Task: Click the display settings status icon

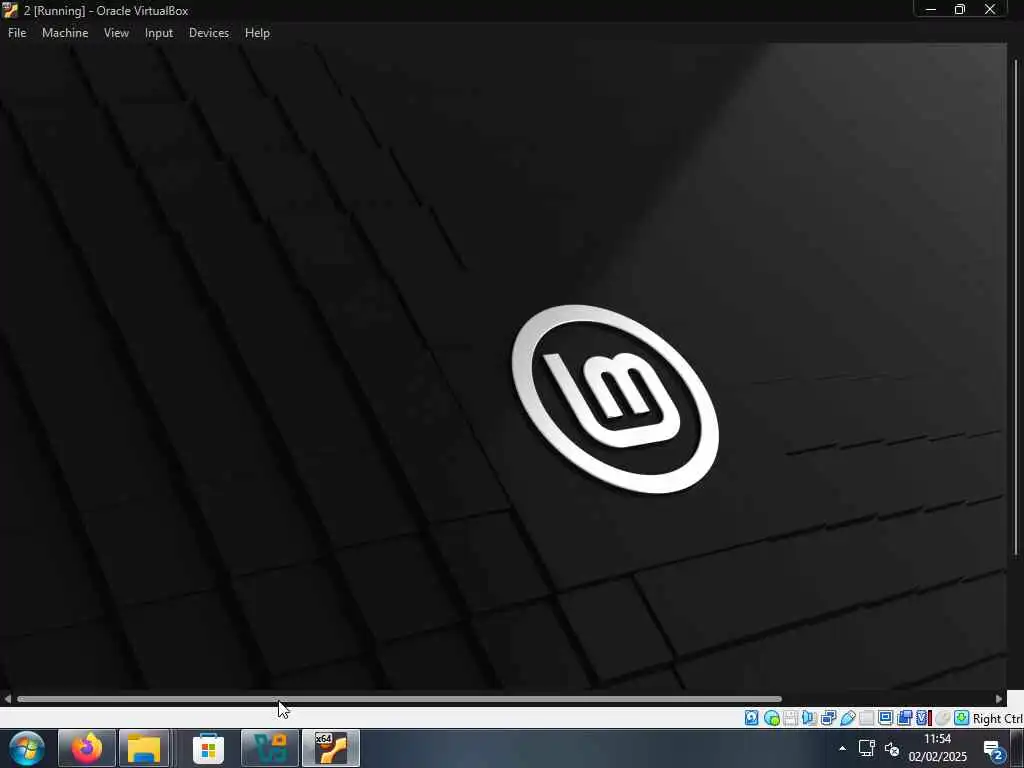Action: (x=886, y=718)
